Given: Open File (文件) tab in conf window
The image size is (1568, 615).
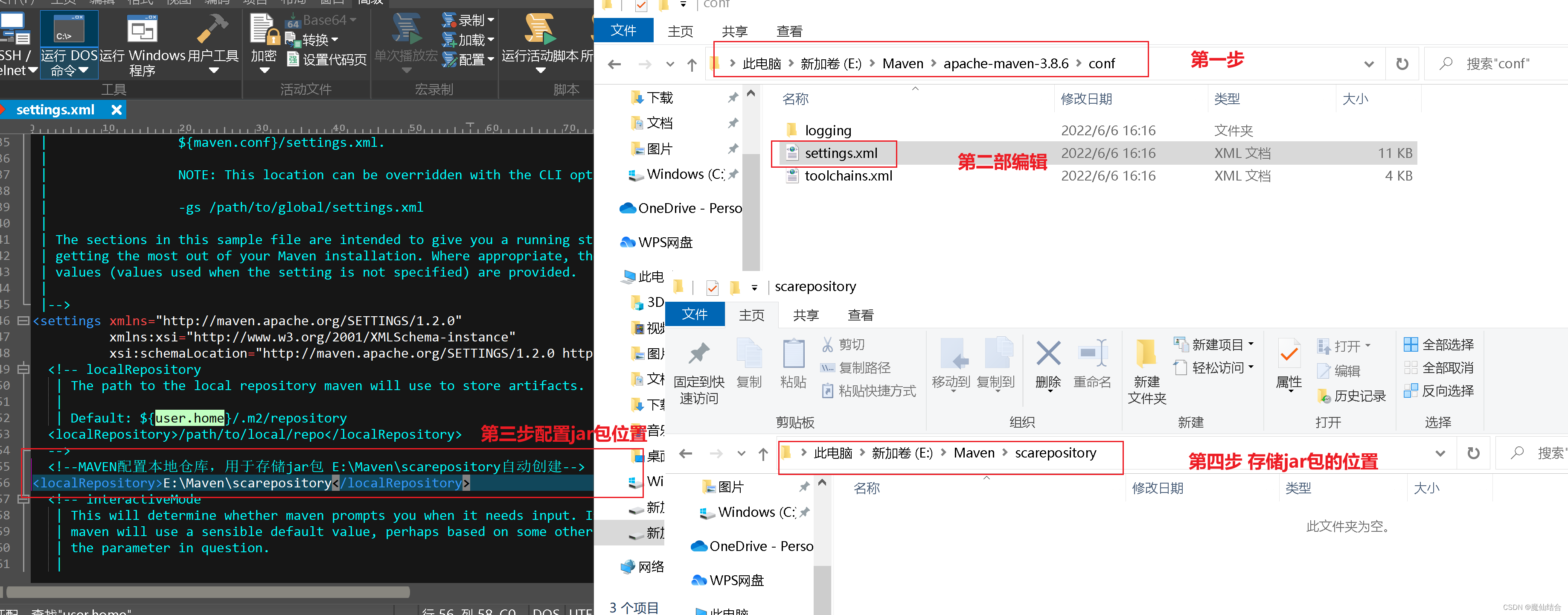Looking at the screenshot, I should (x=623, y=30).
